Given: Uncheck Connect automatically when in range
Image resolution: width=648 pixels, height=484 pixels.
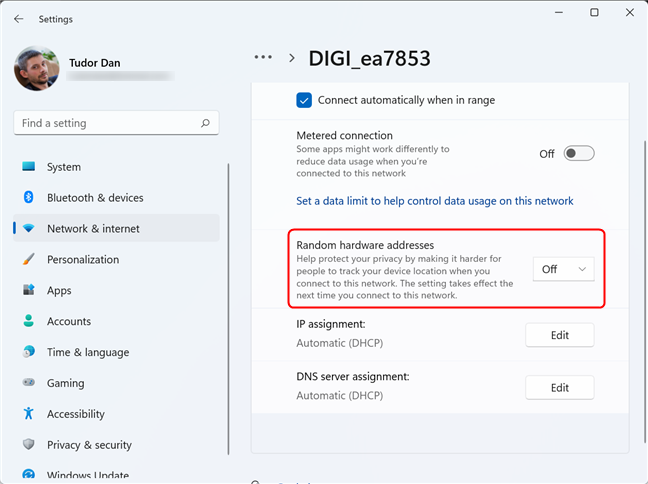Looking at the screenshot, I should [304, 100].
